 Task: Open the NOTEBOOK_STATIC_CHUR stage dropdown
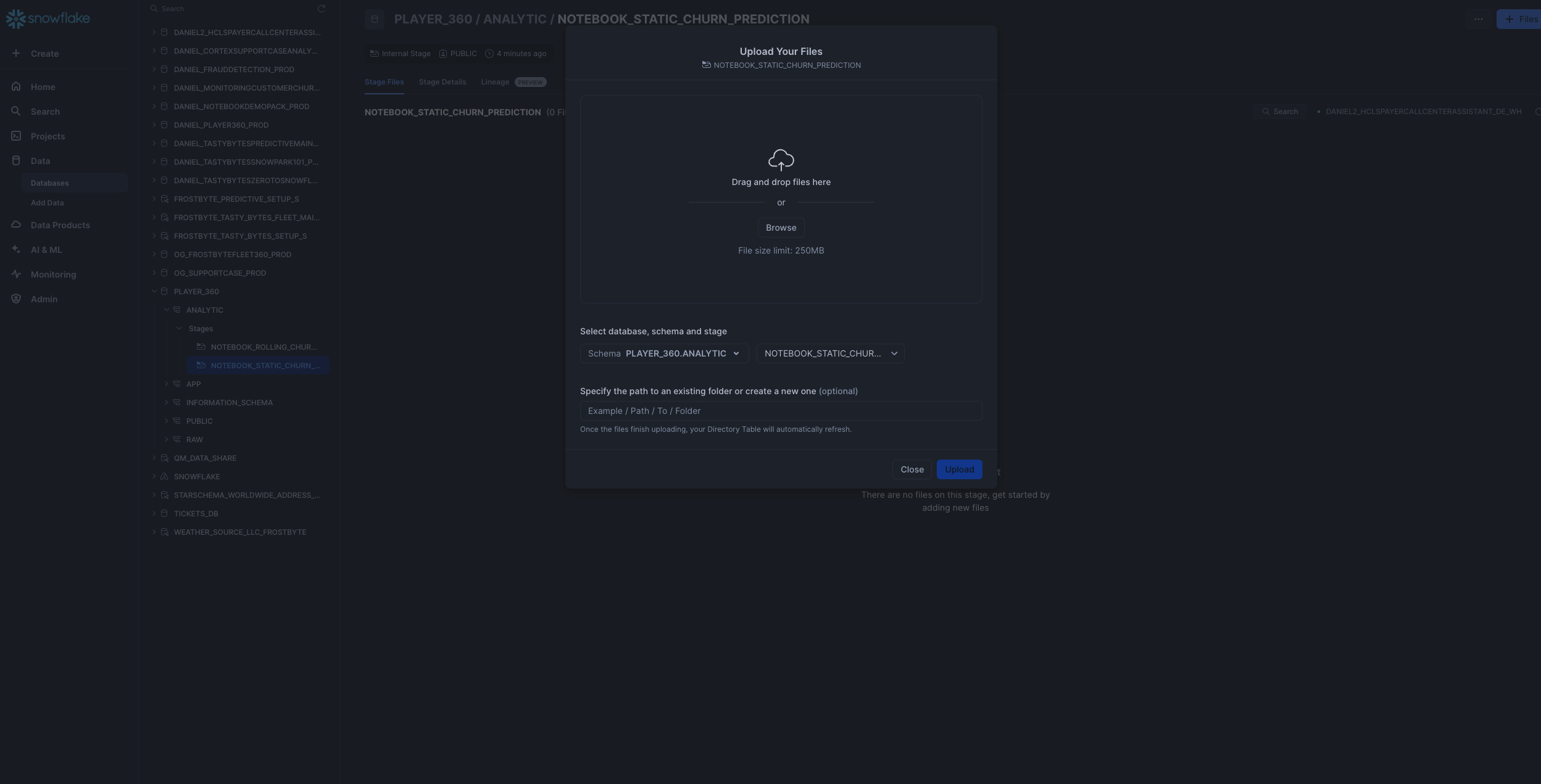point(830,353)
